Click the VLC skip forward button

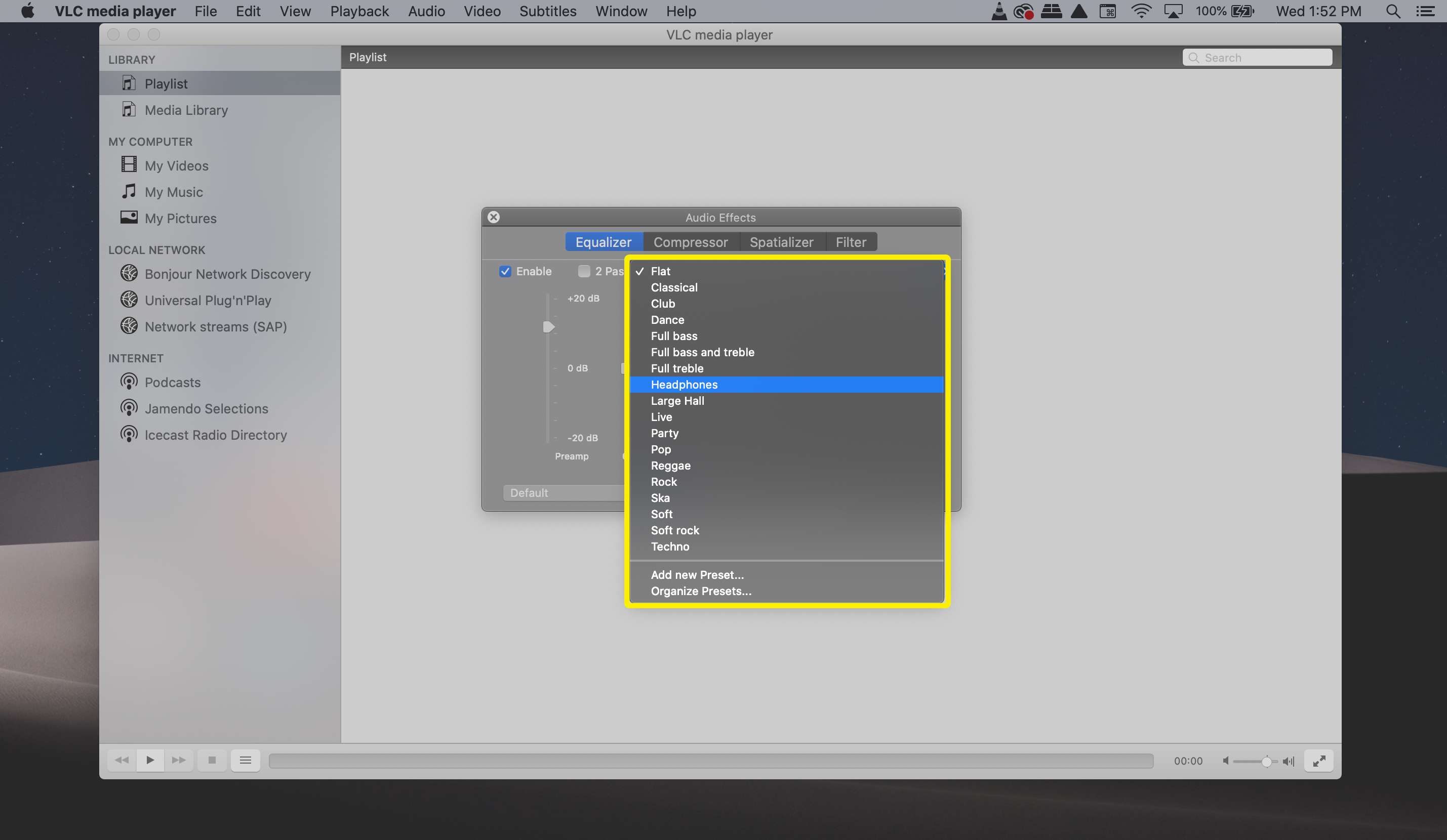[x=178, y=760]
